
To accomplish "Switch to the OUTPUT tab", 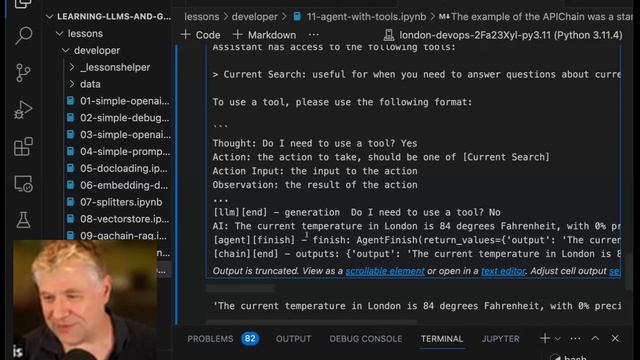I will (x=293, y=339).
